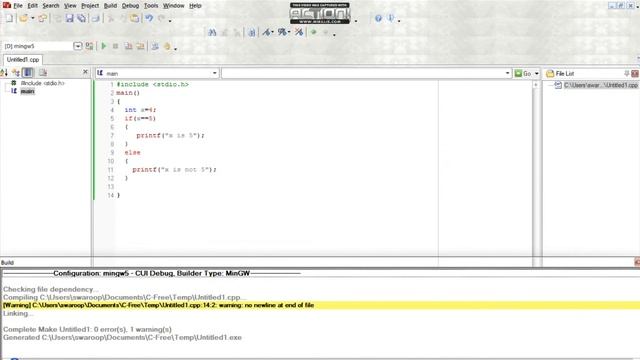Screen dimensions: 640x360
Task: Select Untitled1.cpp in the File List
Action: coord(600,85)
